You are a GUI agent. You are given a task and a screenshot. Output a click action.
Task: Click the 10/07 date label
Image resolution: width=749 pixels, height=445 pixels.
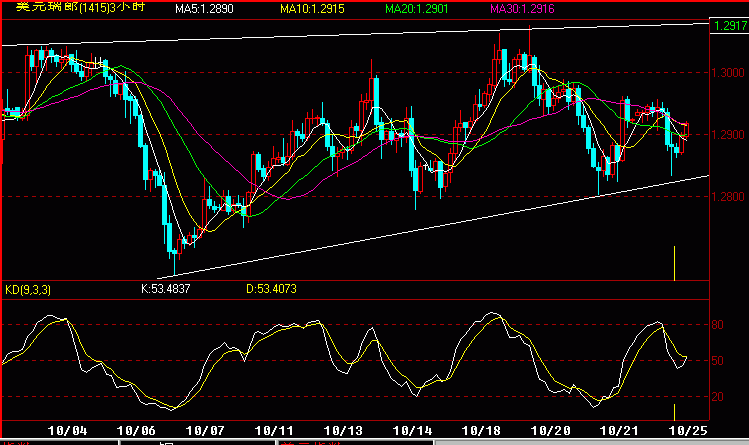[205, 431]
